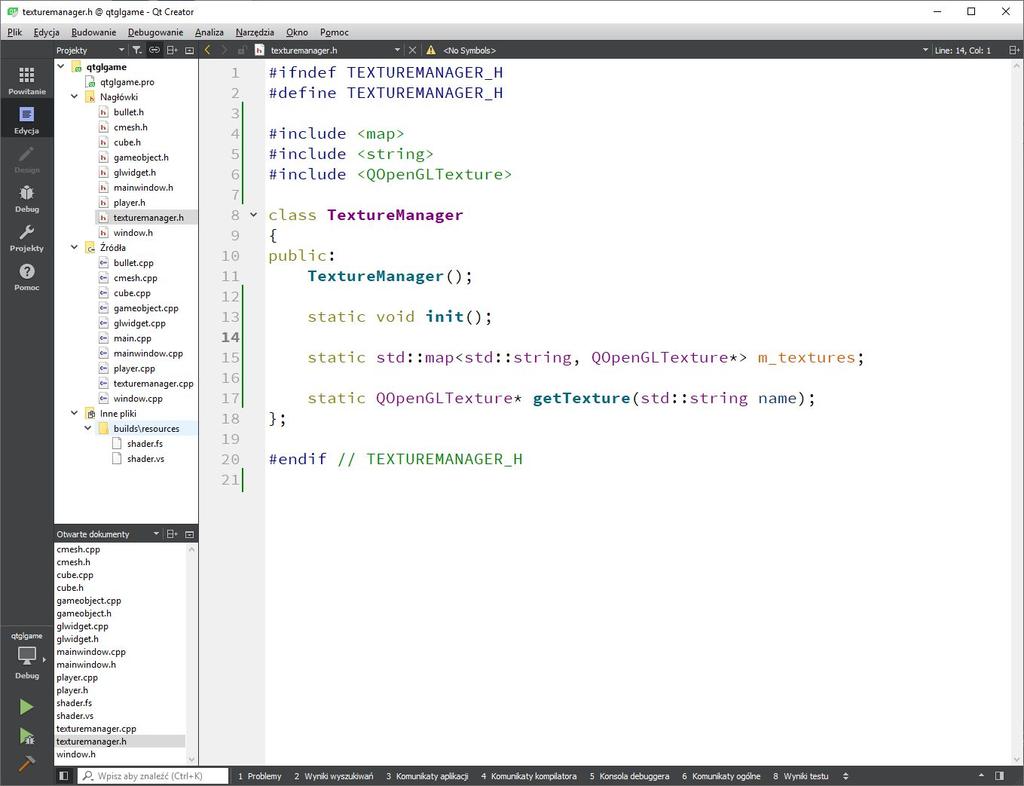
Task: Collapse the qtglgame project root
Action: click(61, 67)
